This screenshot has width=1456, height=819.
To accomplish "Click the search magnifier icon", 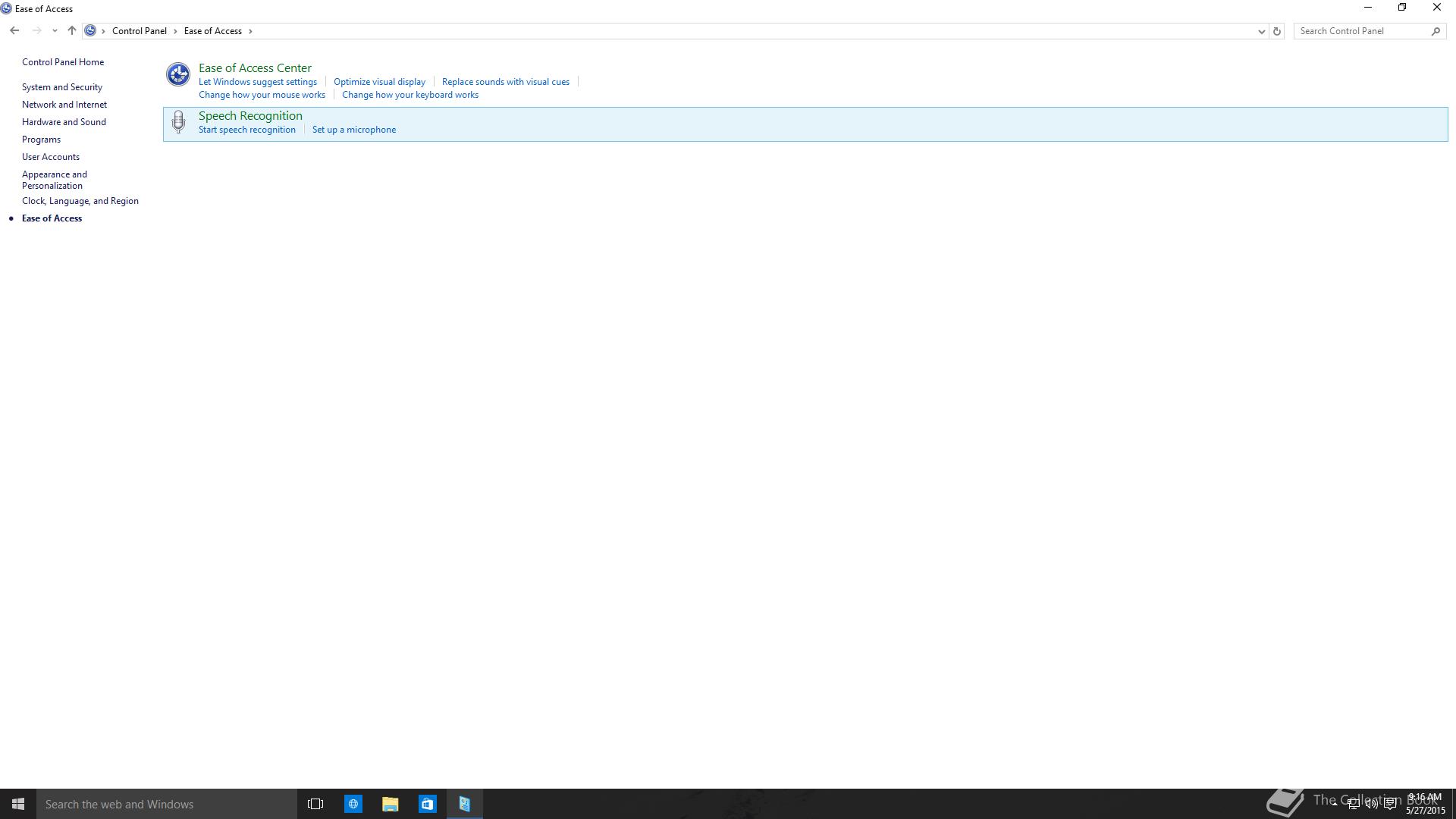I will tap(1436, 31).
